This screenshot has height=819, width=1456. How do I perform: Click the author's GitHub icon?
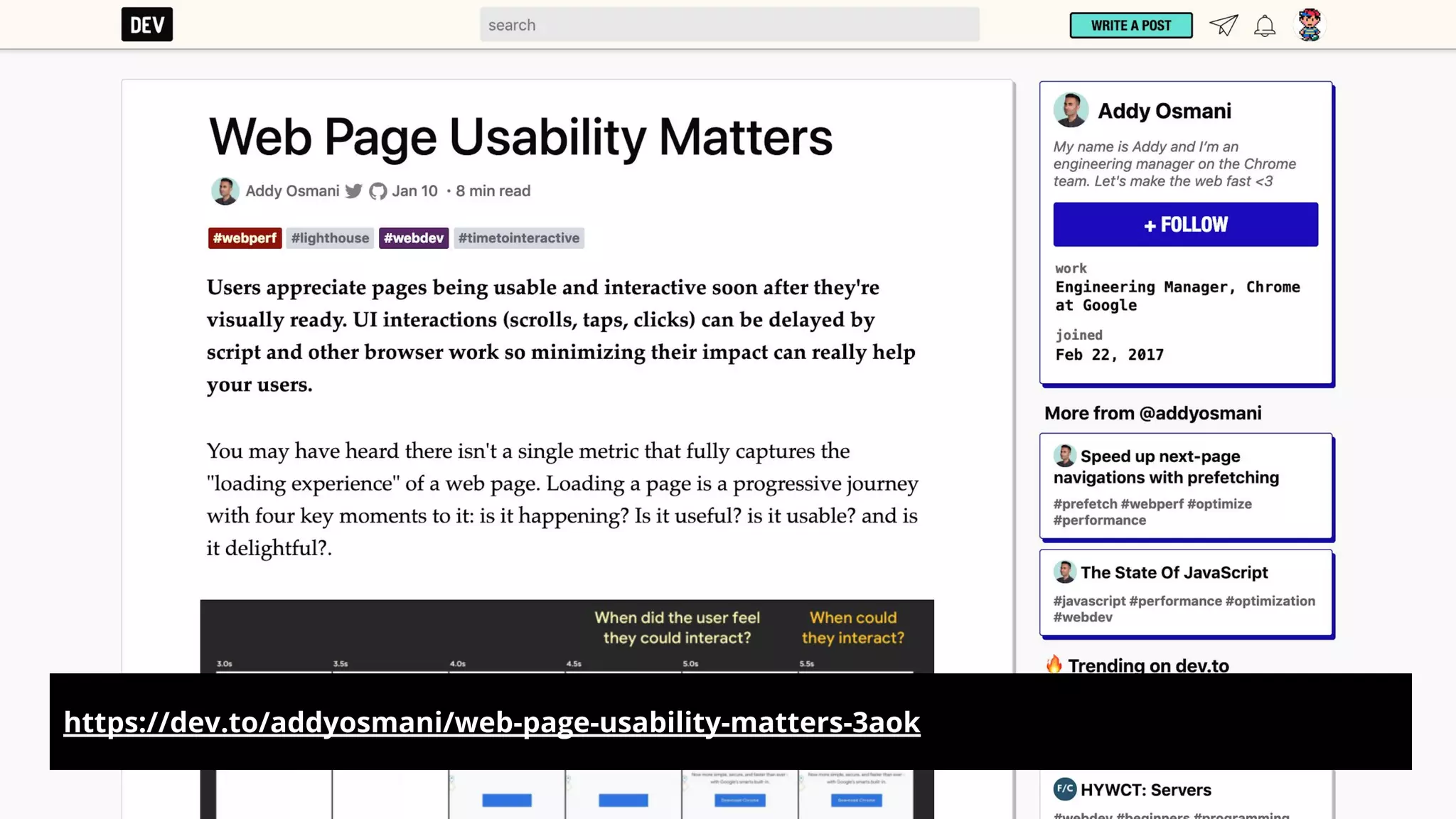378,191
